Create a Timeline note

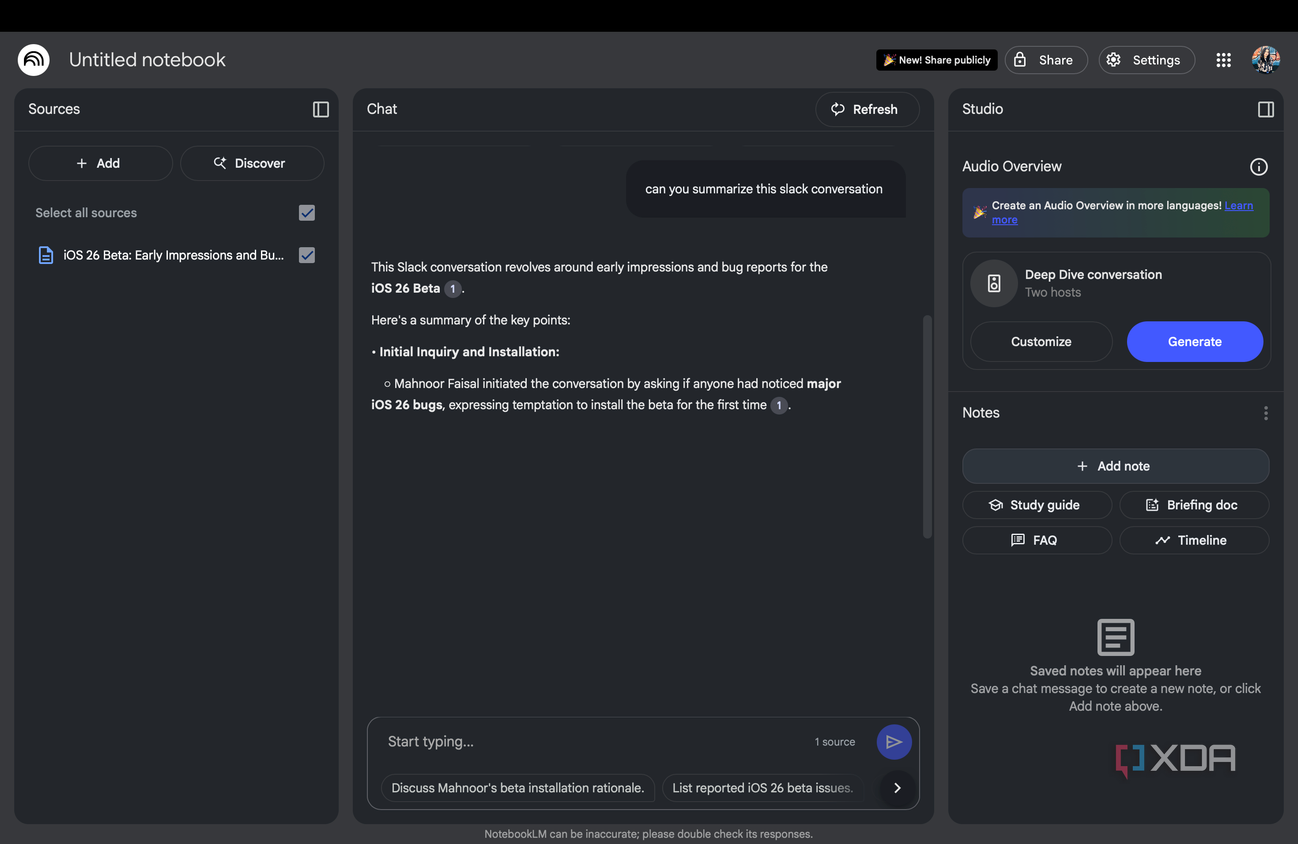point(1194,540)
